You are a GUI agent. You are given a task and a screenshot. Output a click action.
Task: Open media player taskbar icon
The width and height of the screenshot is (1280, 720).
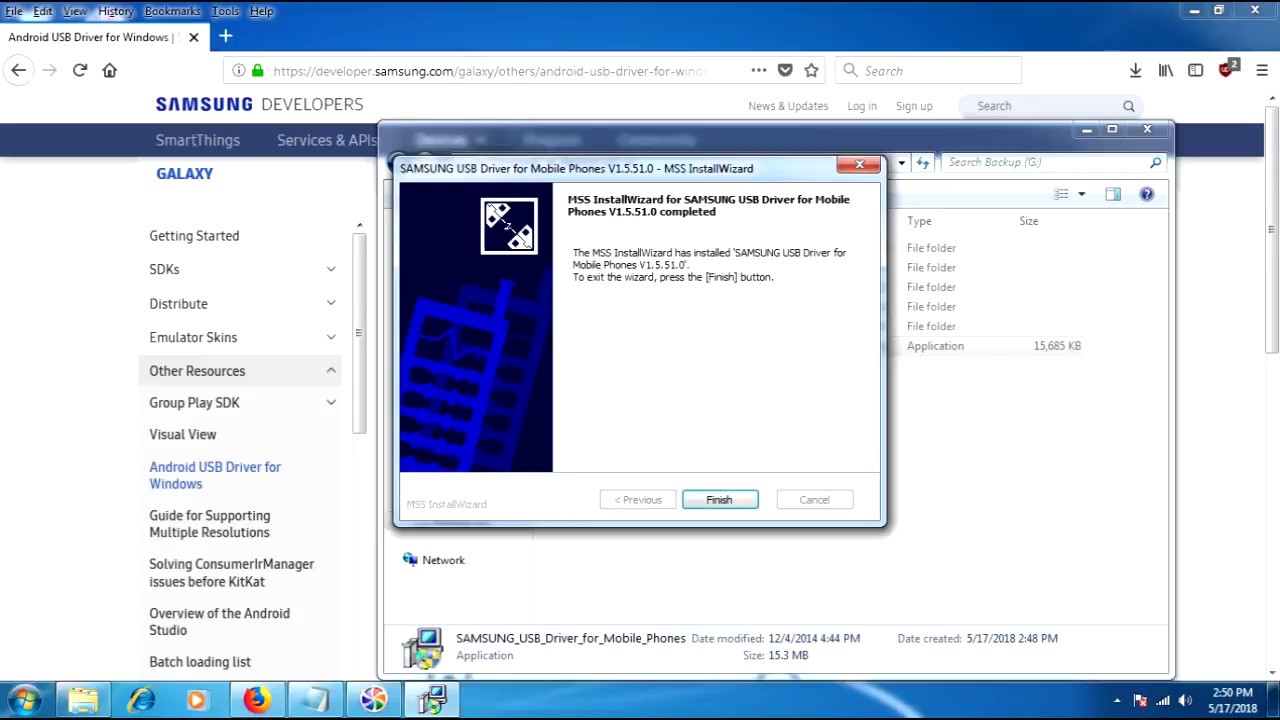point(196,700)
